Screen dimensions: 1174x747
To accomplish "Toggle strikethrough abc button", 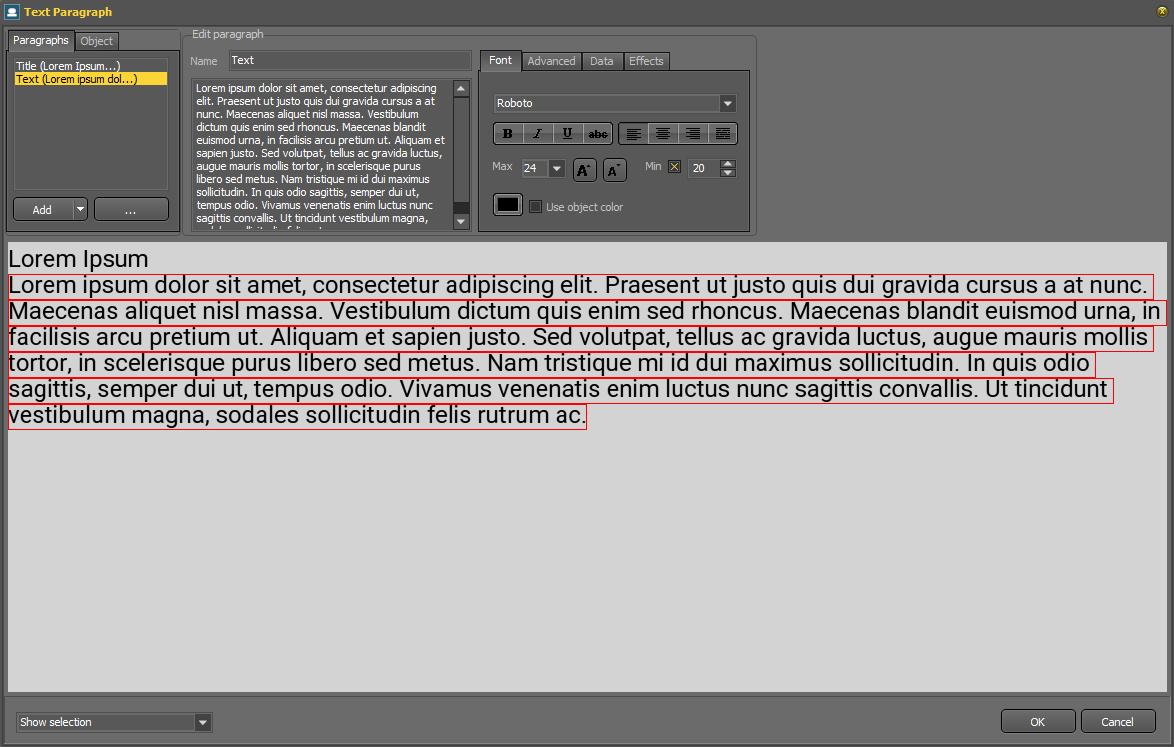I will pyautogui.click(x=597, y=134).
